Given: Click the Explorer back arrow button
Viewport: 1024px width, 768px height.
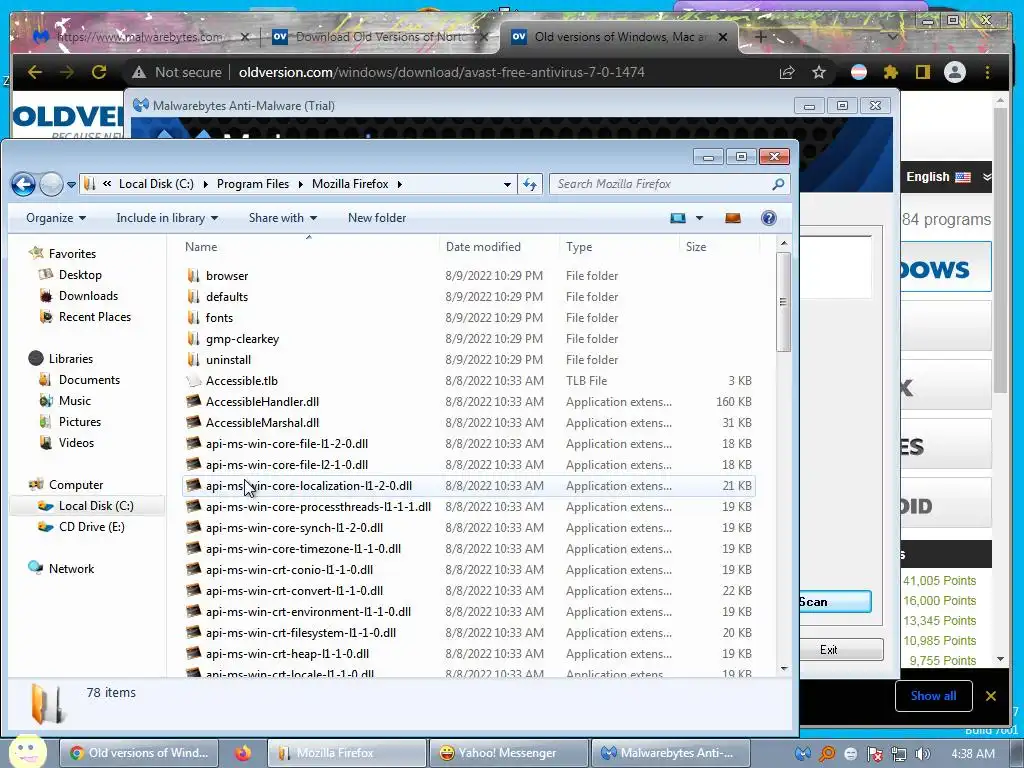Looking at the screenshot, I should click(24, 185).
